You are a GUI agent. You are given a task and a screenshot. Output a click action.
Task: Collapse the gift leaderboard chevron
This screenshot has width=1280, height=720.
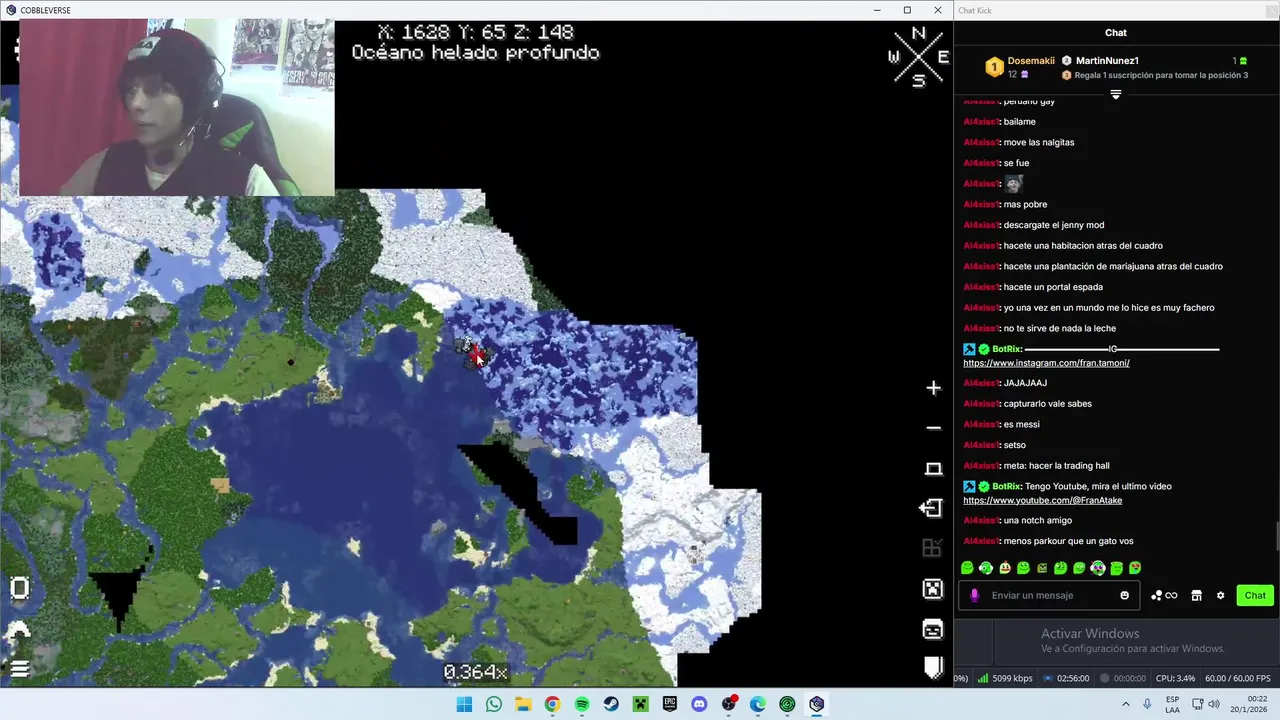[1116, 94]
